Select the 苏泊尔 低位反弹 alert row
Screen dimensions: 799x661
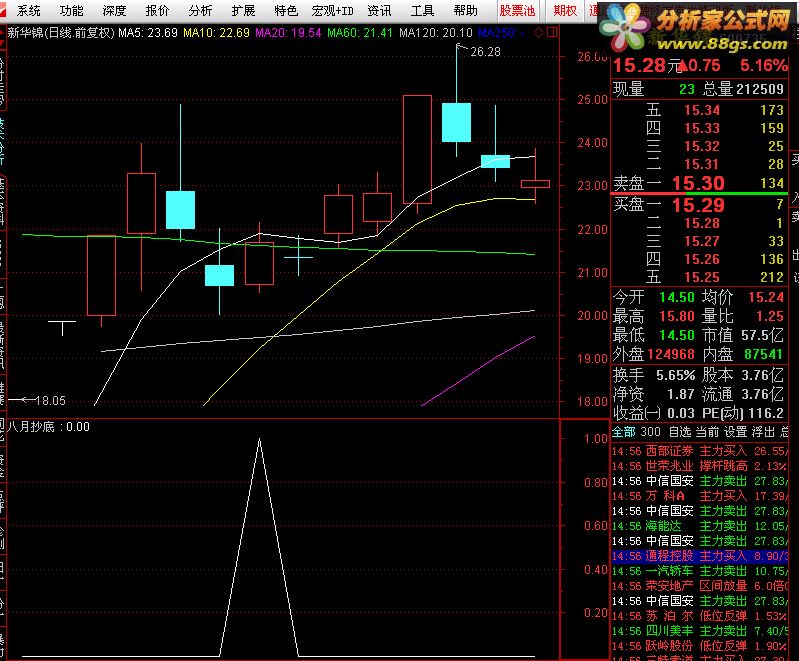tap(700, 616)
